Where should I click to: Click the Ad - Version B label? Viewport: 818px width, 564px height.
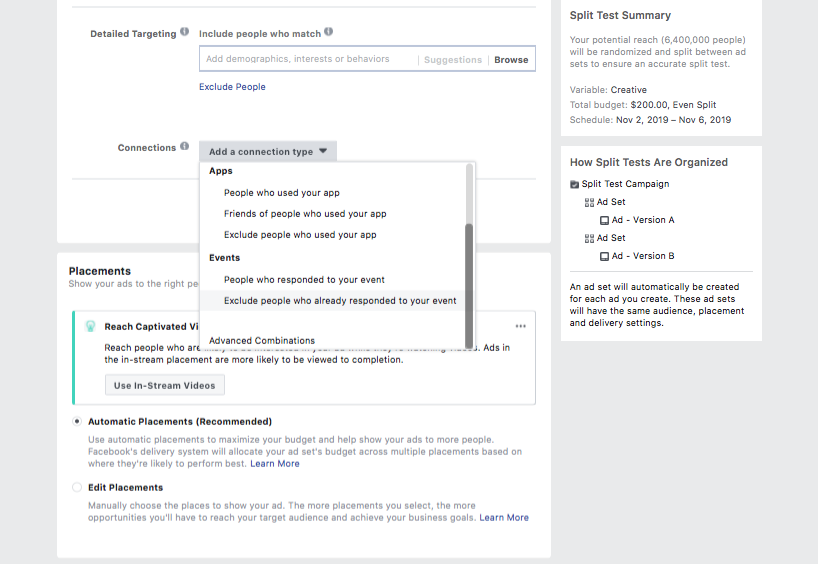click(643, 256)
